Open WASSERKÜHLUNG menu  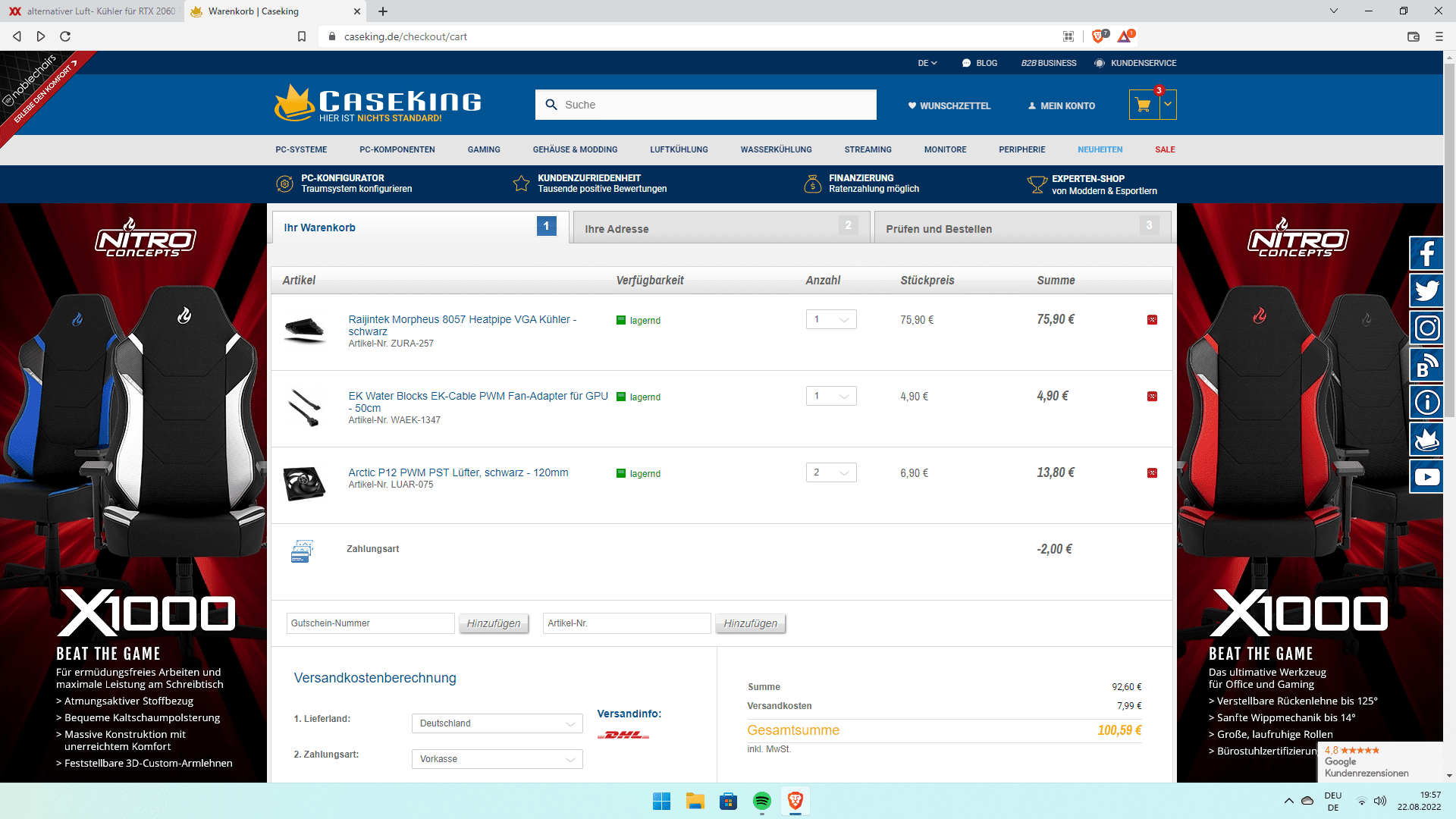click(x=777, y=149)
